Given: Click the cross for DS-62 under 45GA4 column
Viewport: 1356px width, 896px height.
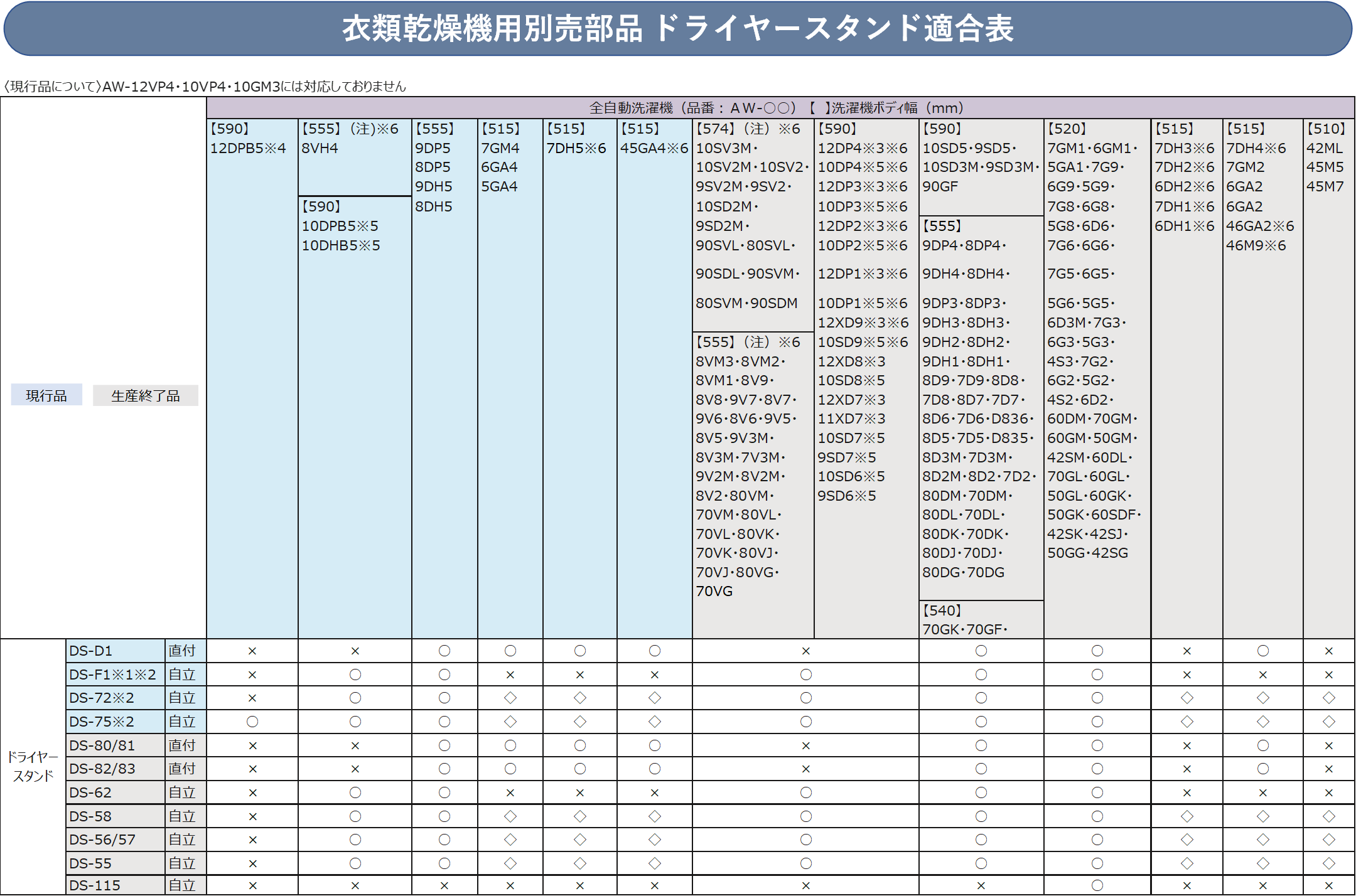Looking at the screenshot, I should pos(654,793).
